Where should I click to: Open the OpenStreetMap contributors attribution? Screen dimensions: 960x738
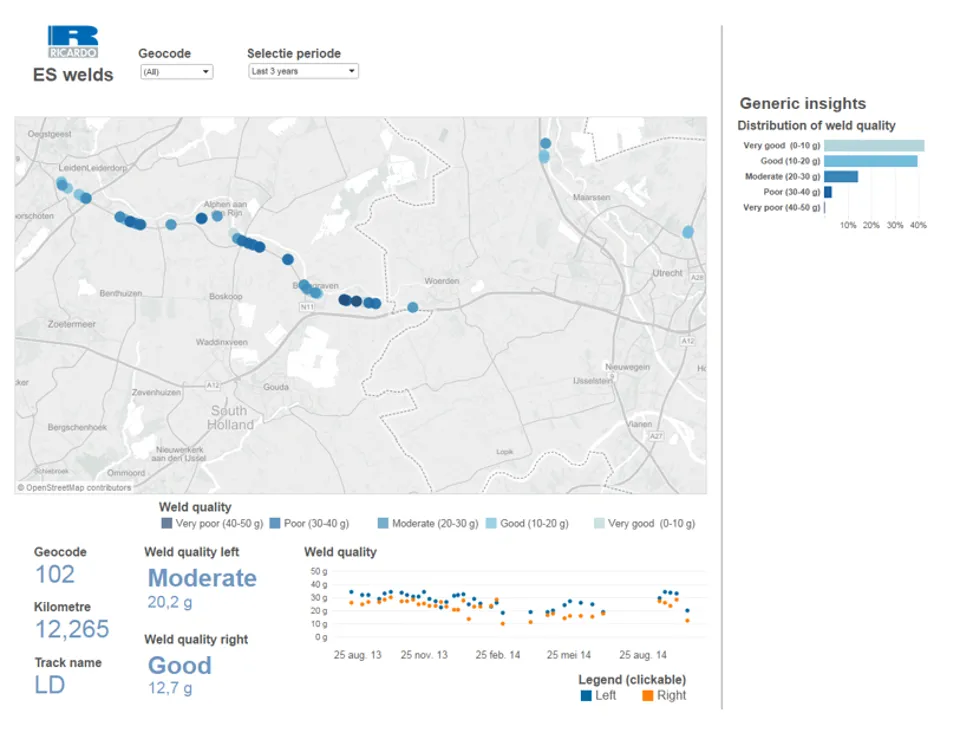click(x=74, y=488)
